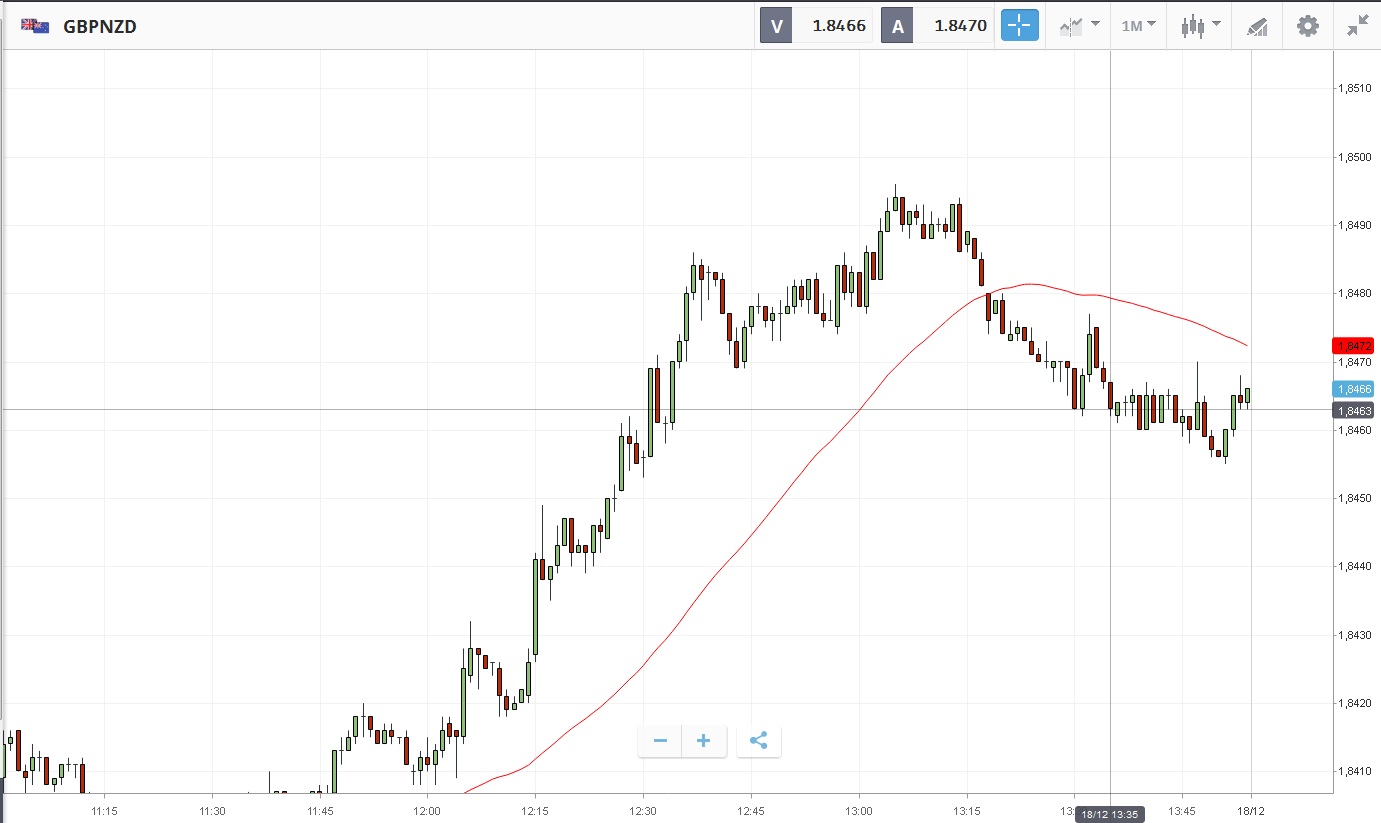1381x823 pixels.
Task: Click the blue 1.8466 current price label
Action: pyautogui.click(x=1353, y=389)
